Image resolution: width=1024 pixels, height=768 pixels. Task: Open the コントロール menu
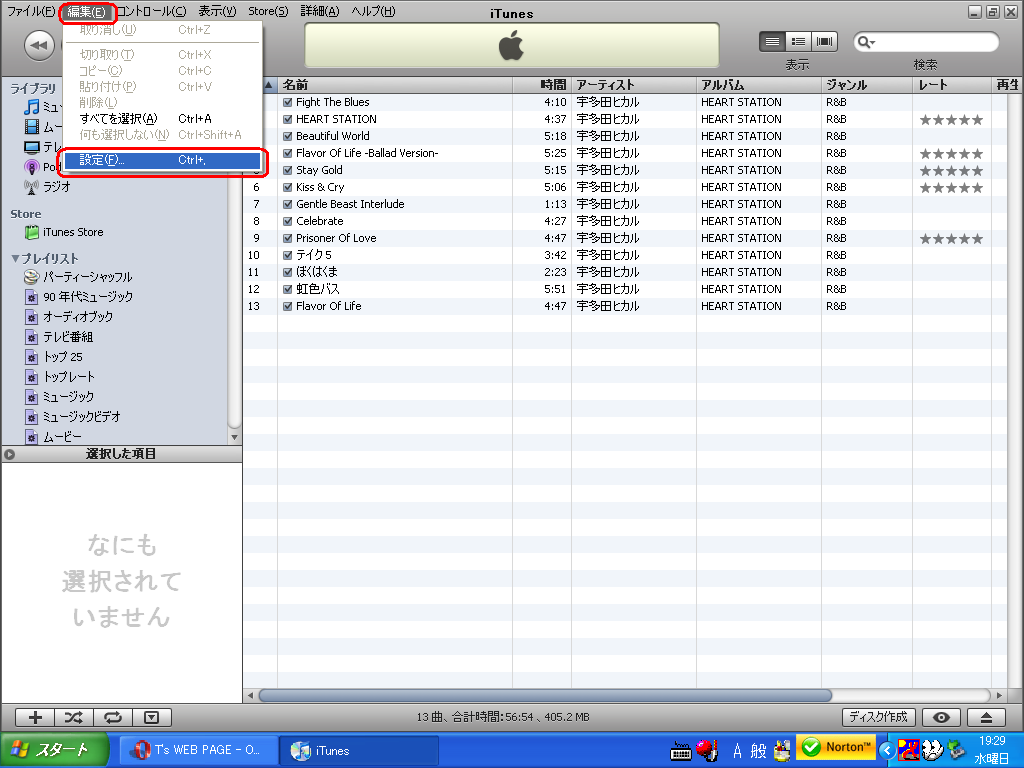click(x=151, y=12)
